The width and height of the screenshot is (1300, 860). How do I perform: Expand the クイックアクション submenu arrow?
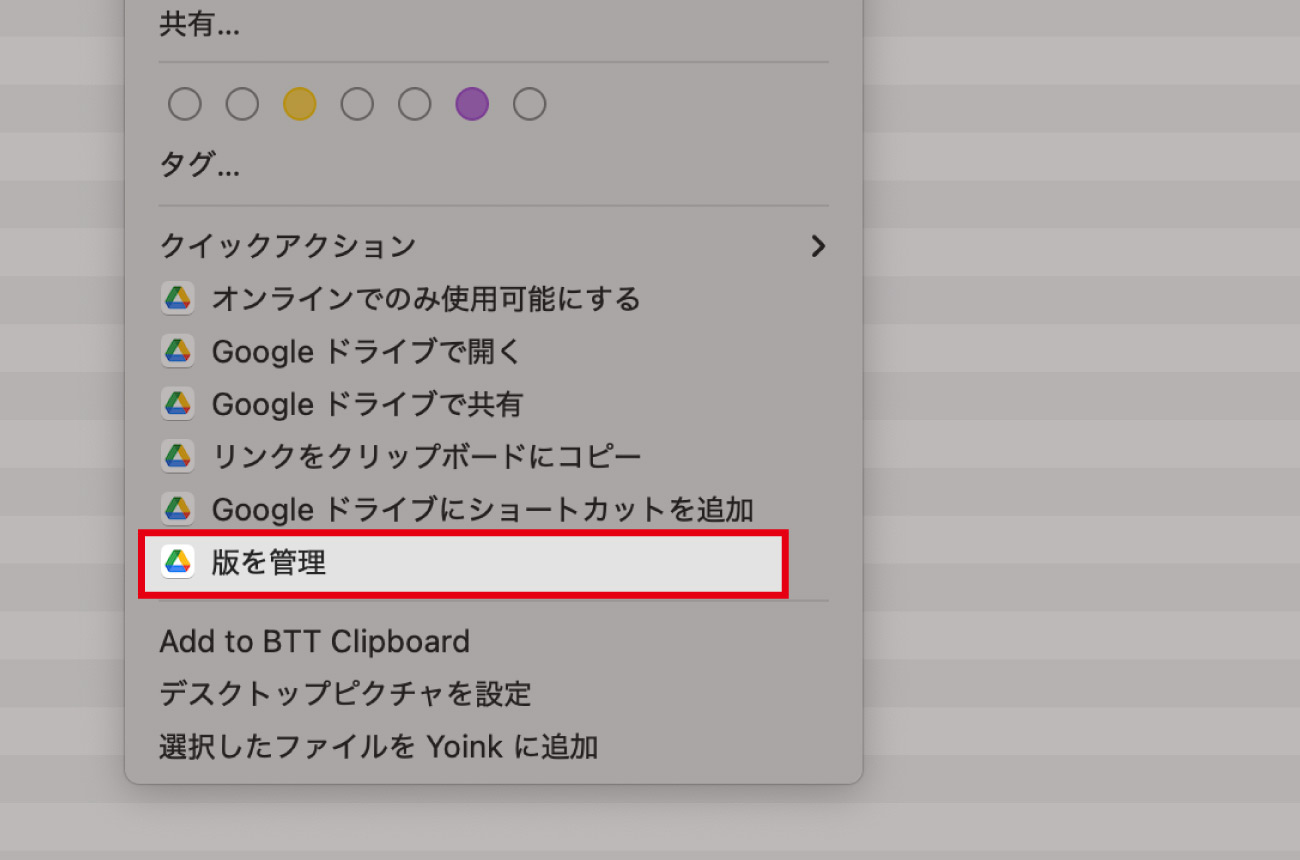tap(818, 246)
